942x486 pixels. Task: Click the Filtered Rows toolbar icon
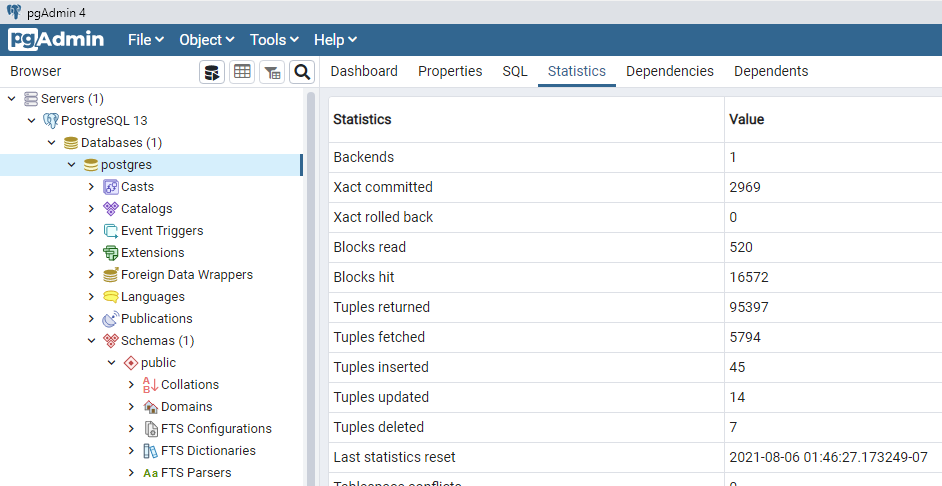(272, 72)
